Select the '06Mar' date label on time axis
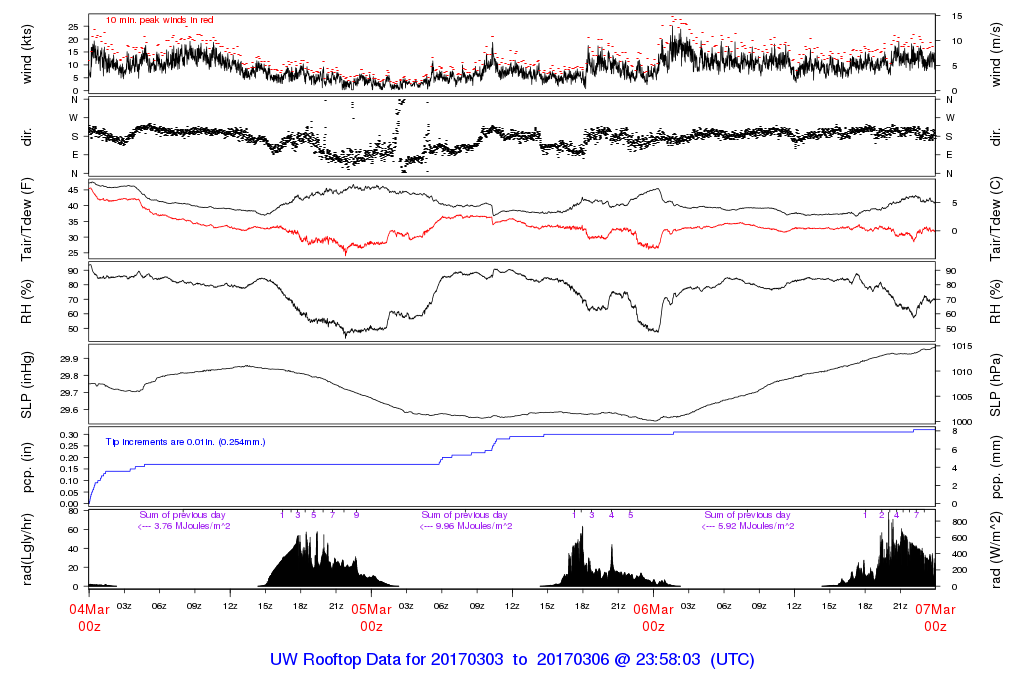This screenshot has width=1024, height=700. pyautogui.click(x=653, y=610)
